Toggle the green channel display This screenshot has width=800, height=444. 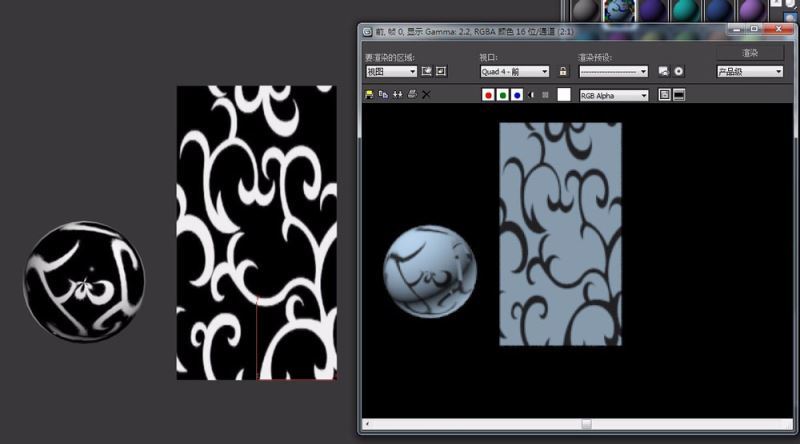pyautogui.click(x=502, y=95)
